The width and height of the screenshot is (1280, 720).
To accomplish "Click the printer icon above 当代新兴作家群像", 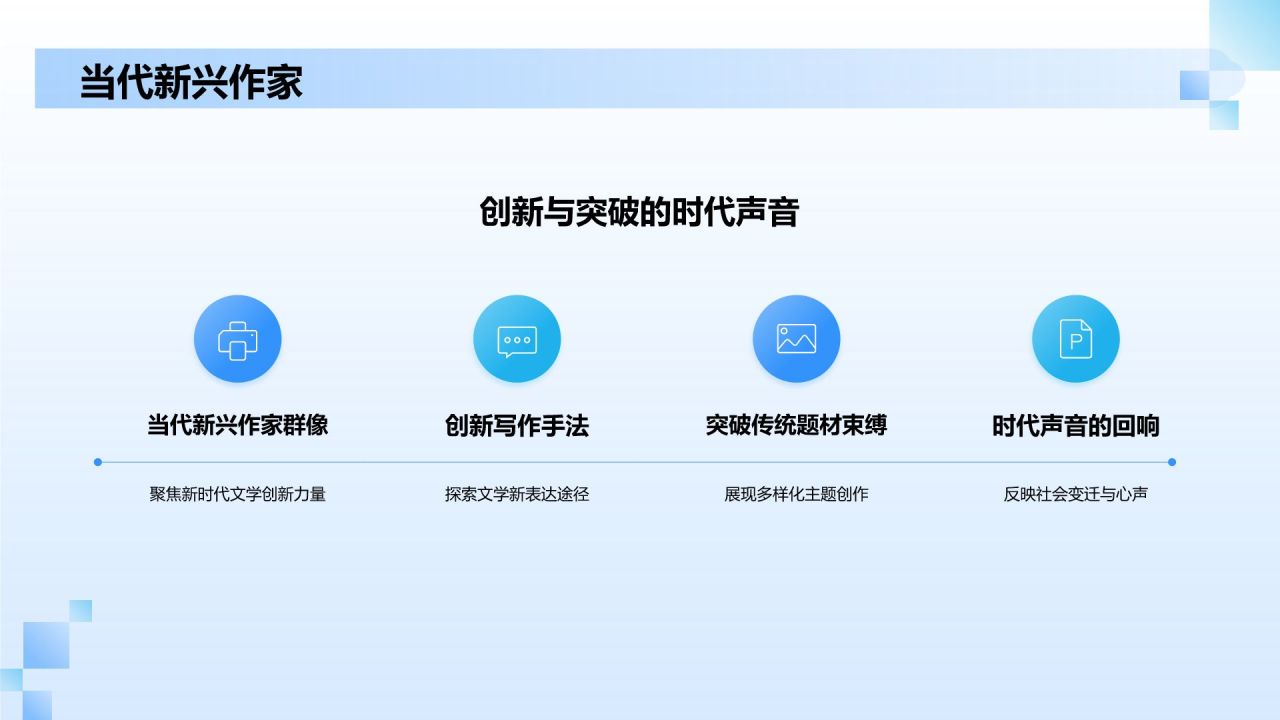I will coord(238,339).
